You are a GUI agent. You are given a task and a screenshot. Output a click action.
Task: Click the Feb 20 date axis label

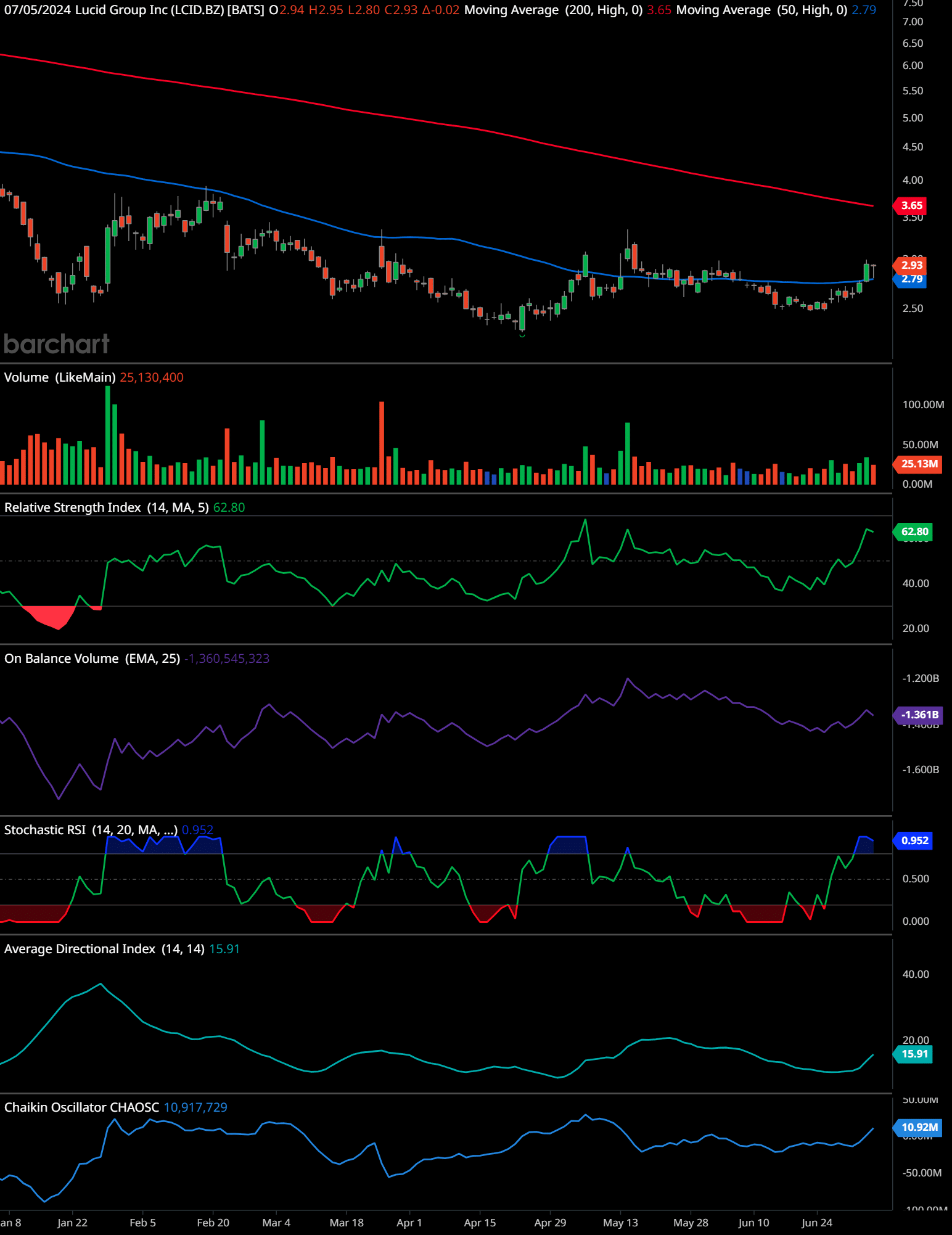coord(213,1223)
